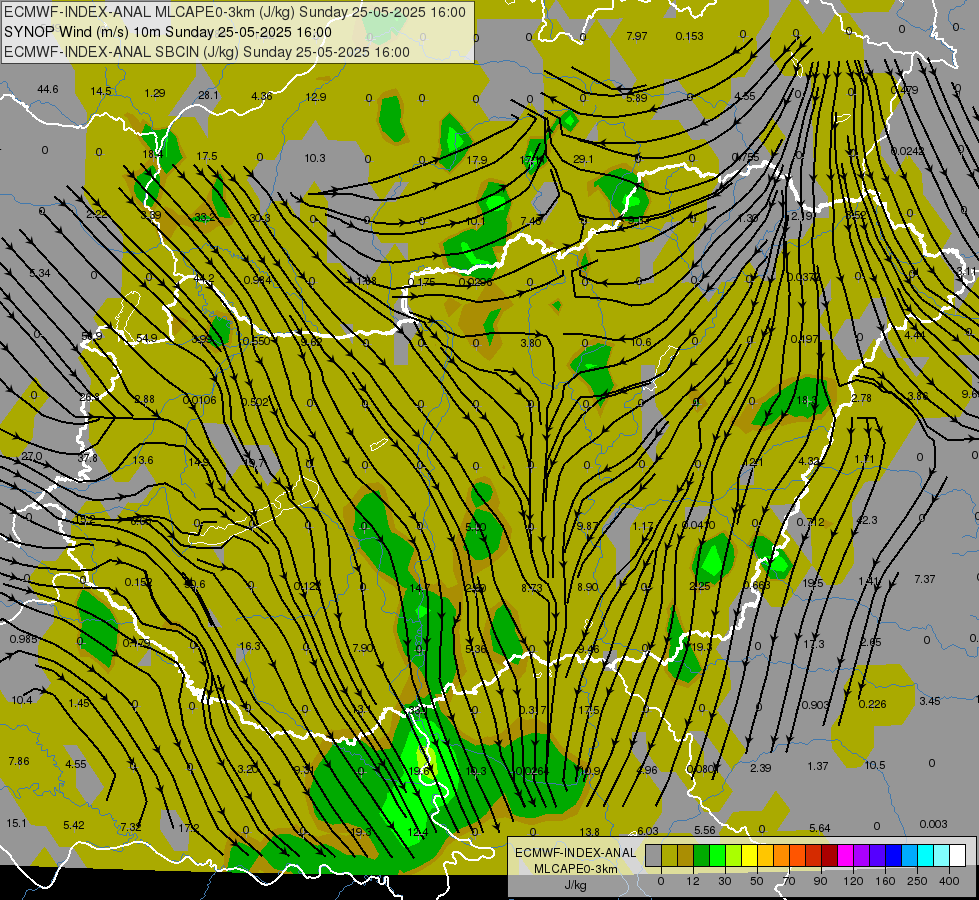Click the map value 7.97
The image size is (979, 900).
point(637,36)
